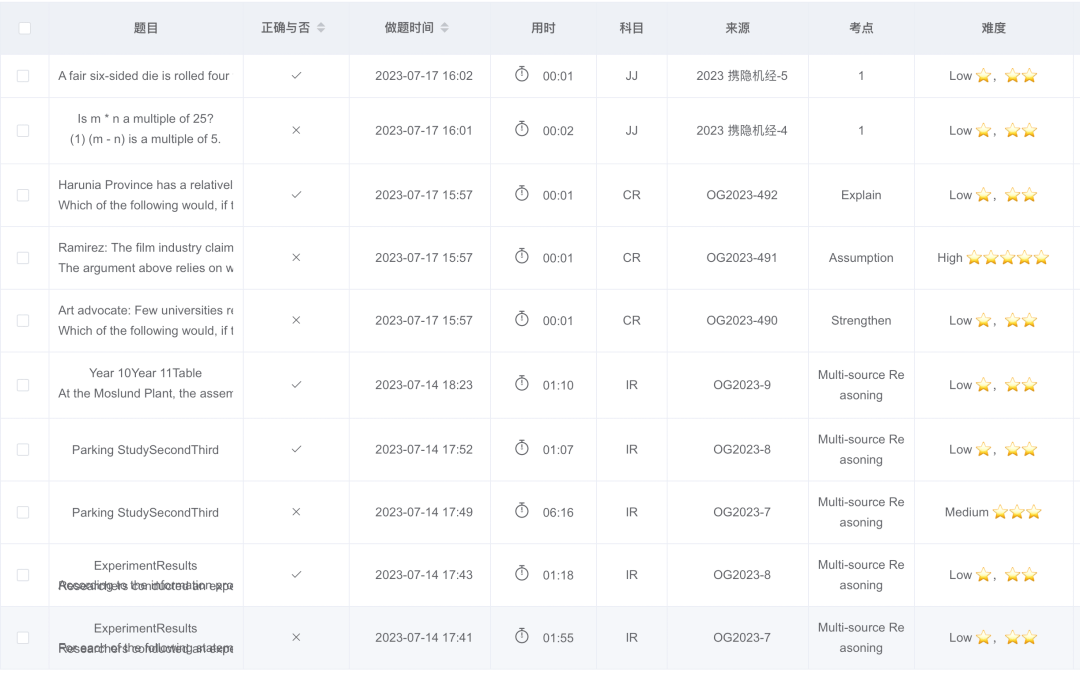Click the X mark in the 携隐机经-4 row
This screenshot has width=1080, height=674.
pos(296,130)
